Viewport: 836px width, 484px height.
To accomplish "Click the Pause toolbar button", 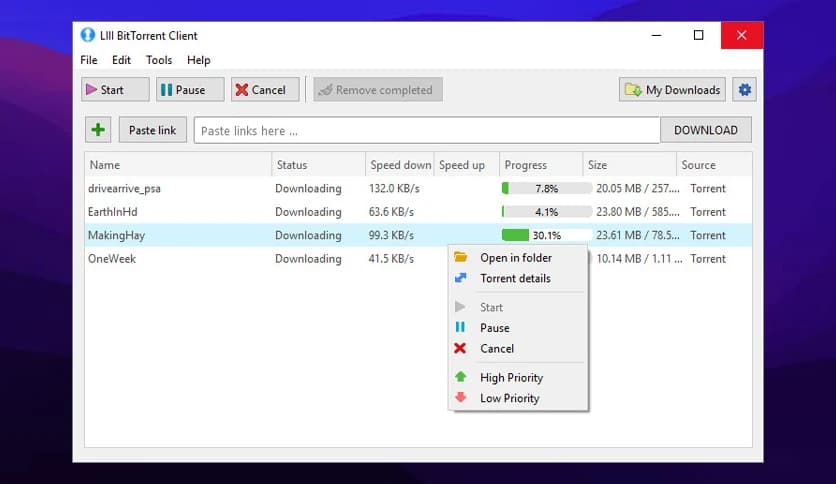I will (x=190, y=90).
